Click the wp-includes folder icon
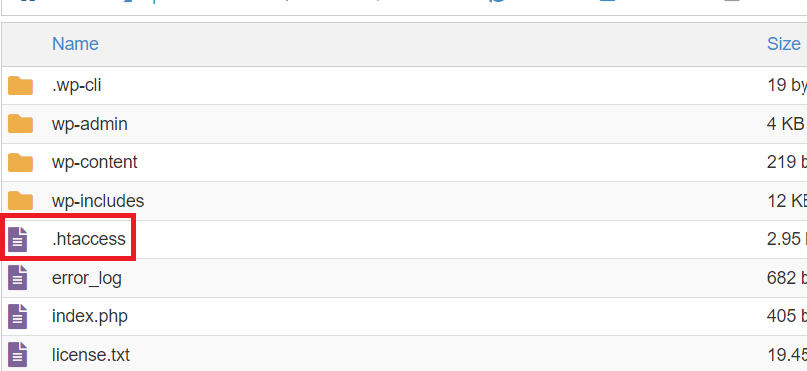This screenshot has width=807, height=371. pyautogui.click(x=20, y=201)
